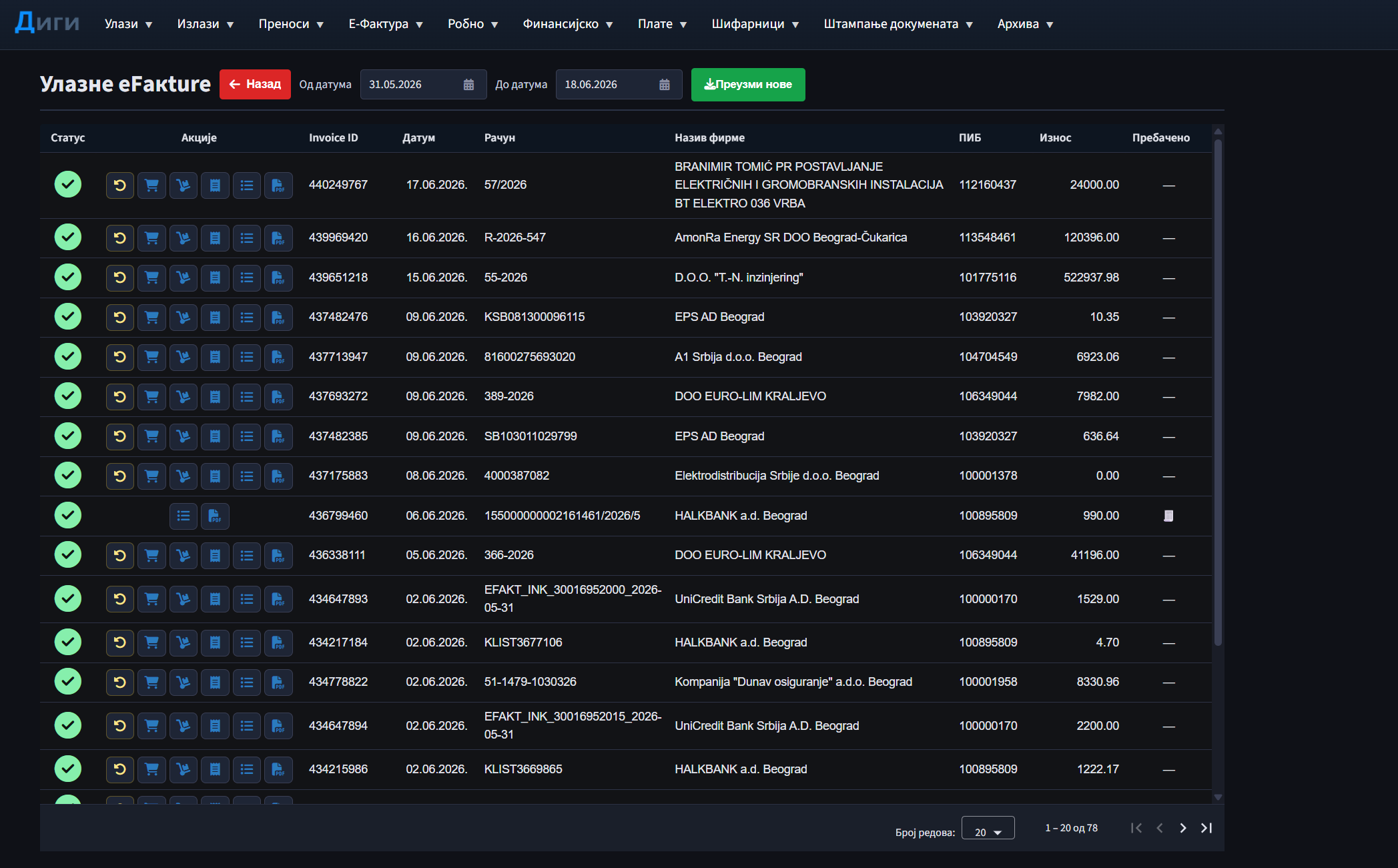Screen dimensions: 1398x868
Task: Expand the Плате dropdown
Action: tap(663, 24)
